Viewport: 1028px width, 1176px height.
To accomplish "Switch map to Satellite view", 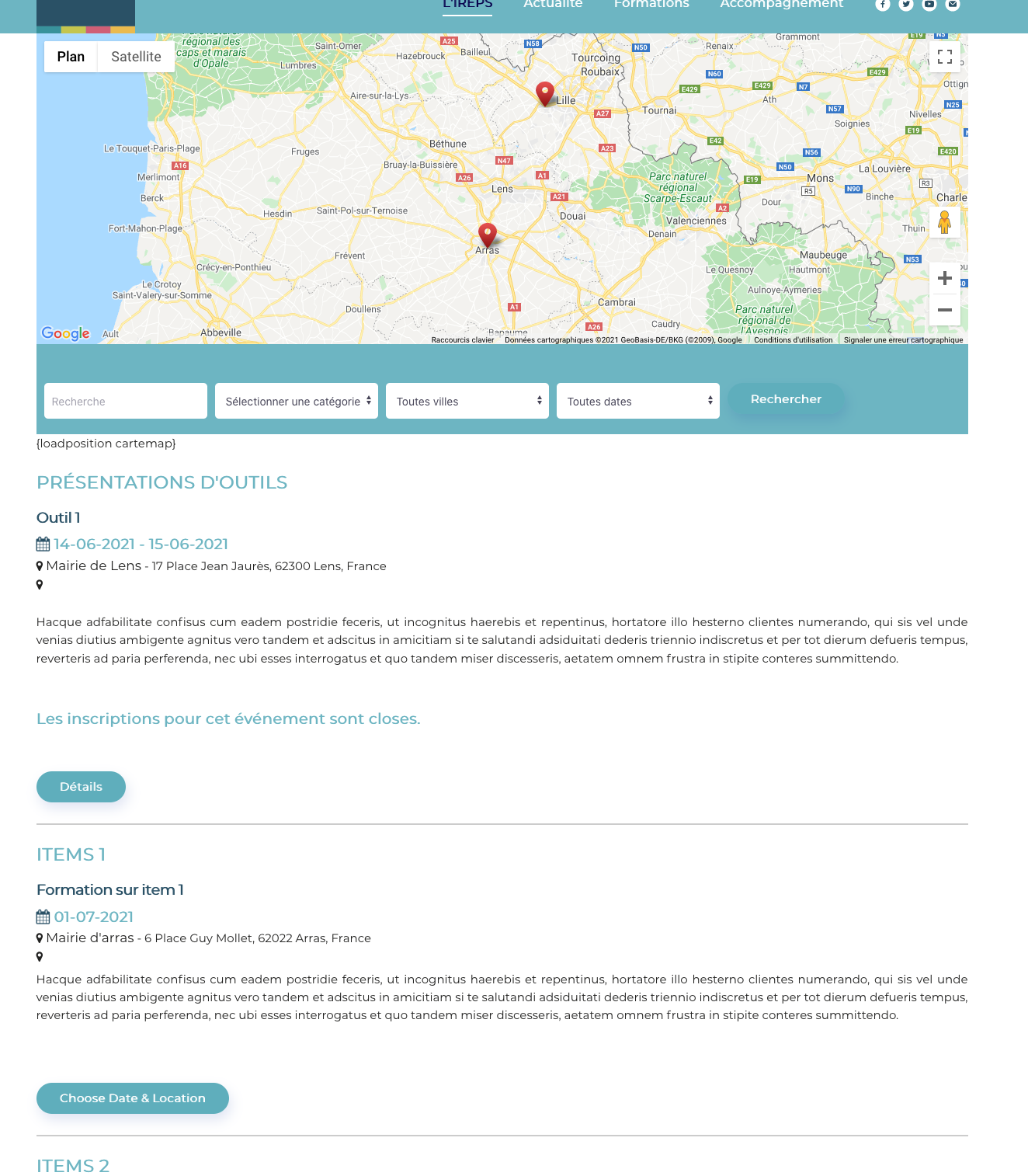I will 136,57.
